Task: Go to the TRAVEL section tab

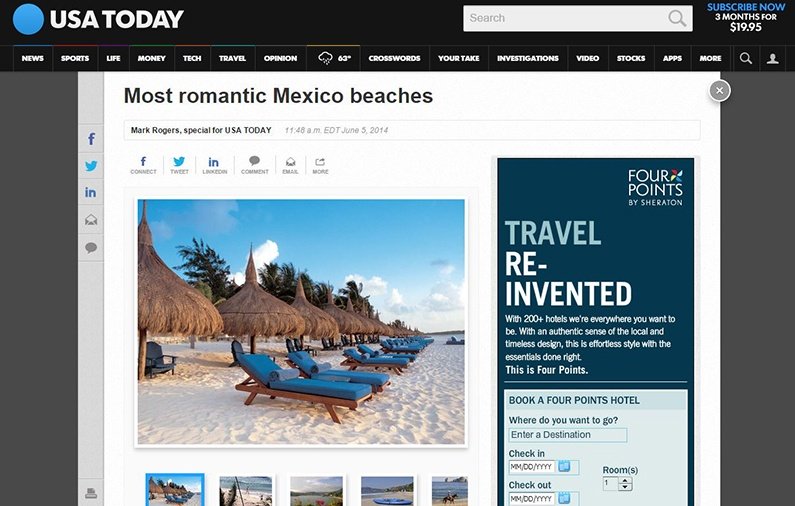Action: (232, 58)
